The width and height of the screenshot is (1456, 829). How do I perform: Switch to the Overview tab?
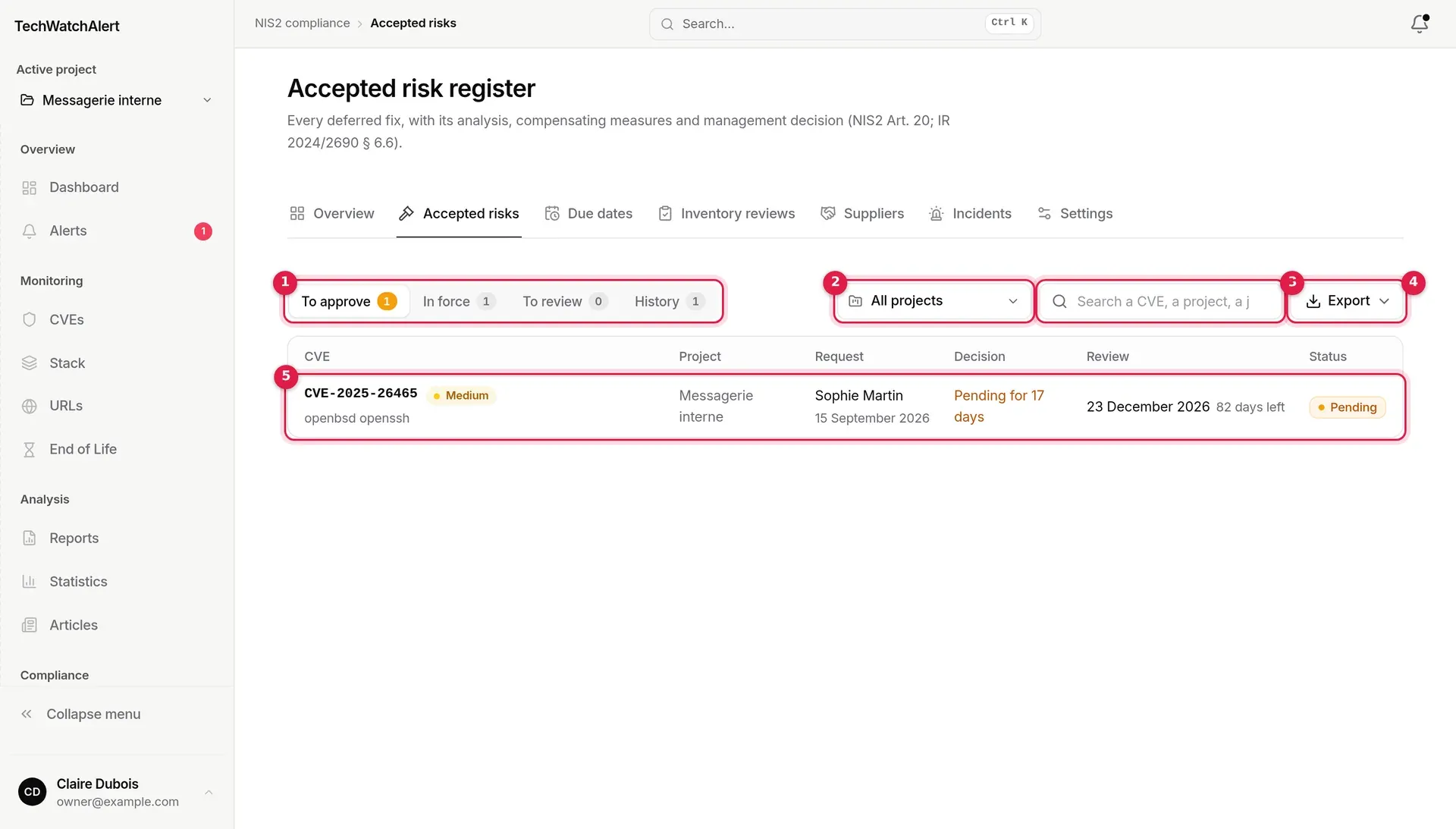coord(332,214)
